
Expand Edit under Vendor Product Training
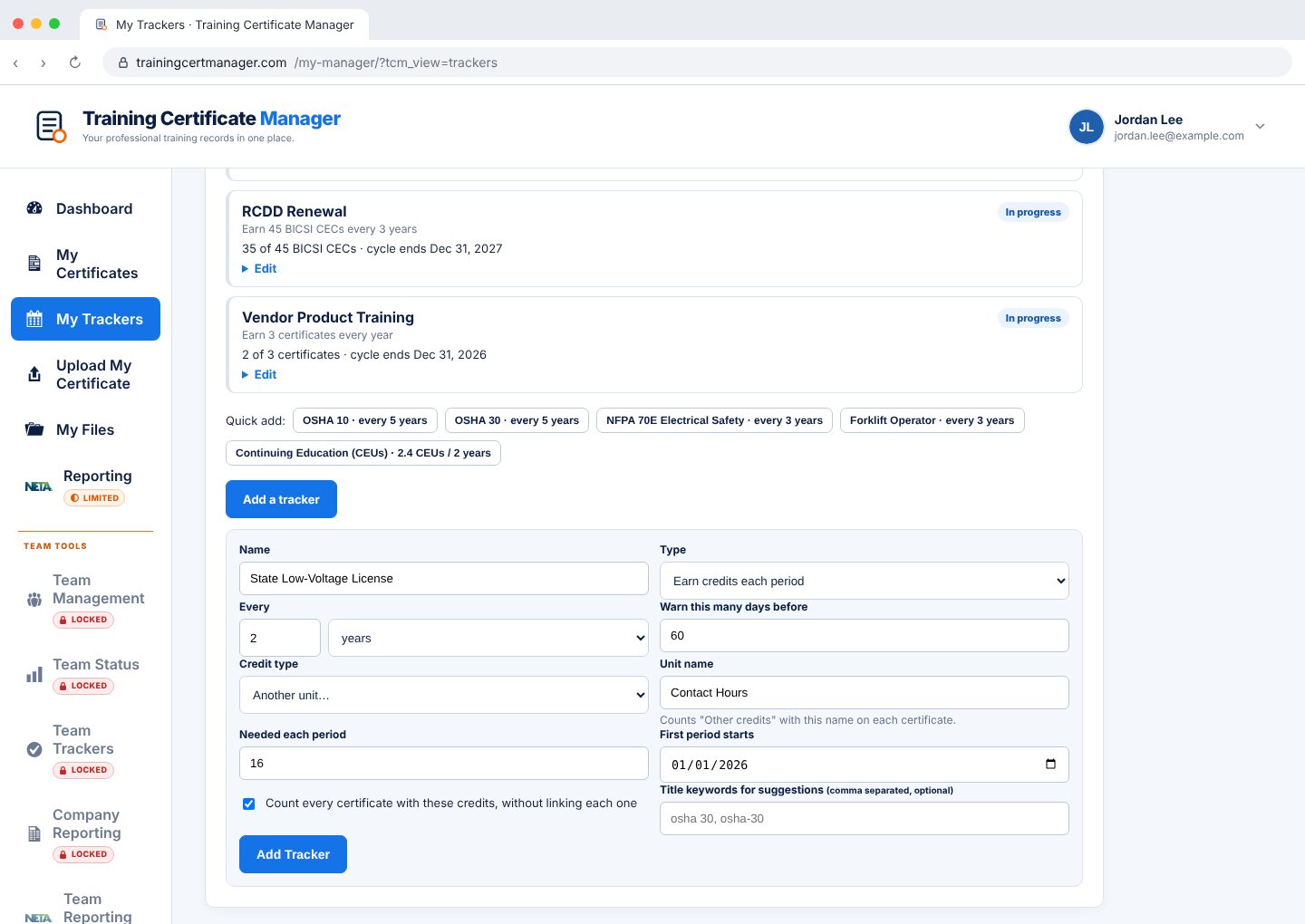259,374
